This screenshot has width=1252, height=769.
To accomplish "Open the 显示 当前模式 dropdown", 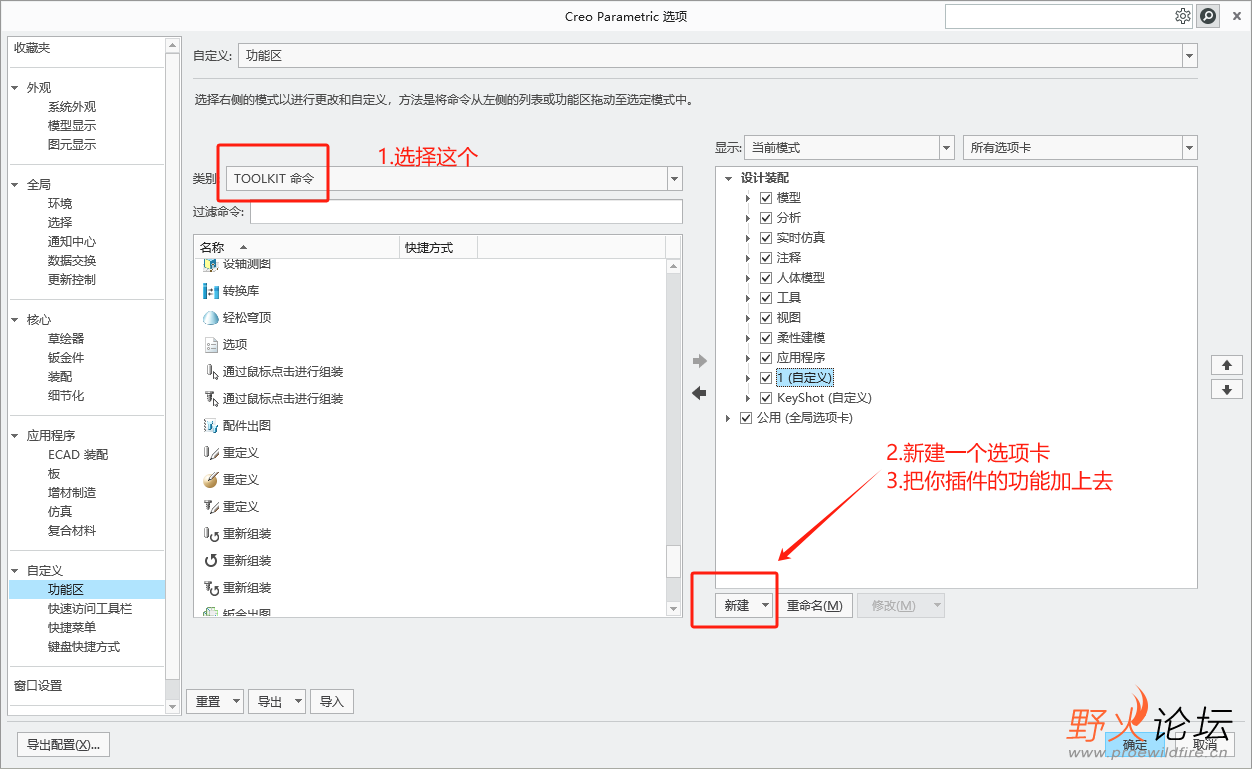I will [946, 148].
